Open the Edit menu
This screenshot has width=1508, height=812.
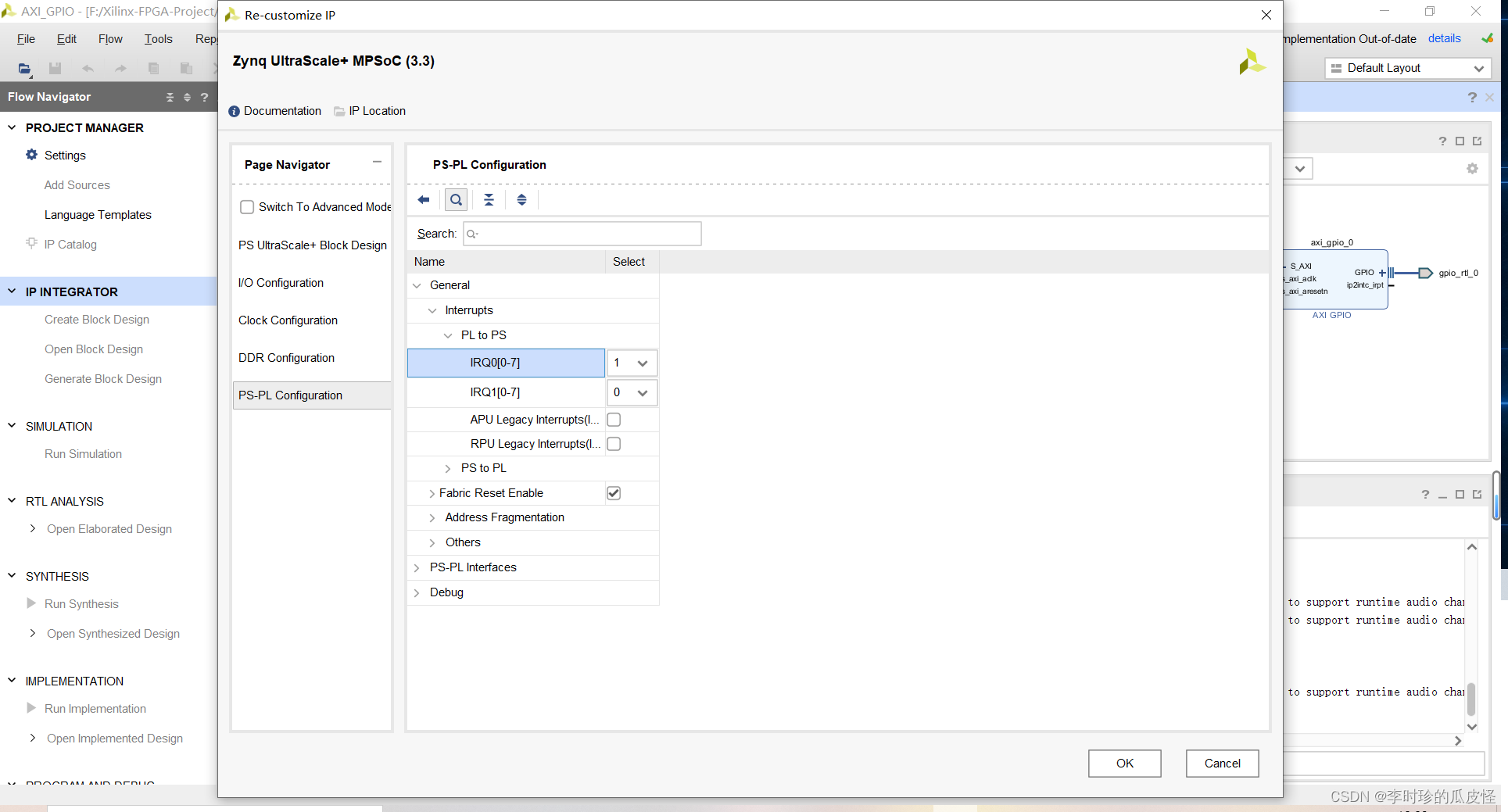coord(66,39)
